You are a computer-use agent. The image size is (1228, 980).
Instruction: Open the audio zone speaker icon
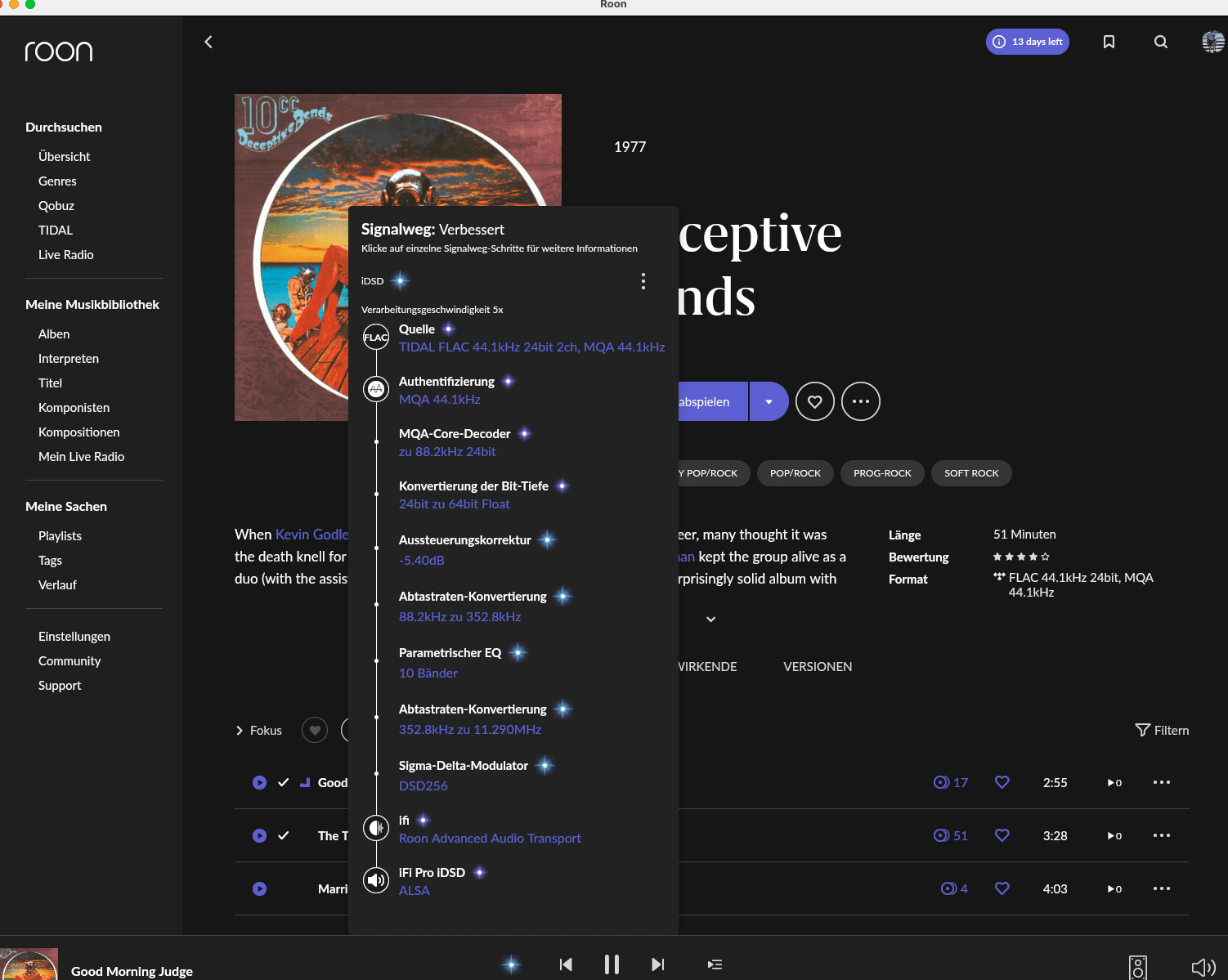click(x=1138, y=968)
